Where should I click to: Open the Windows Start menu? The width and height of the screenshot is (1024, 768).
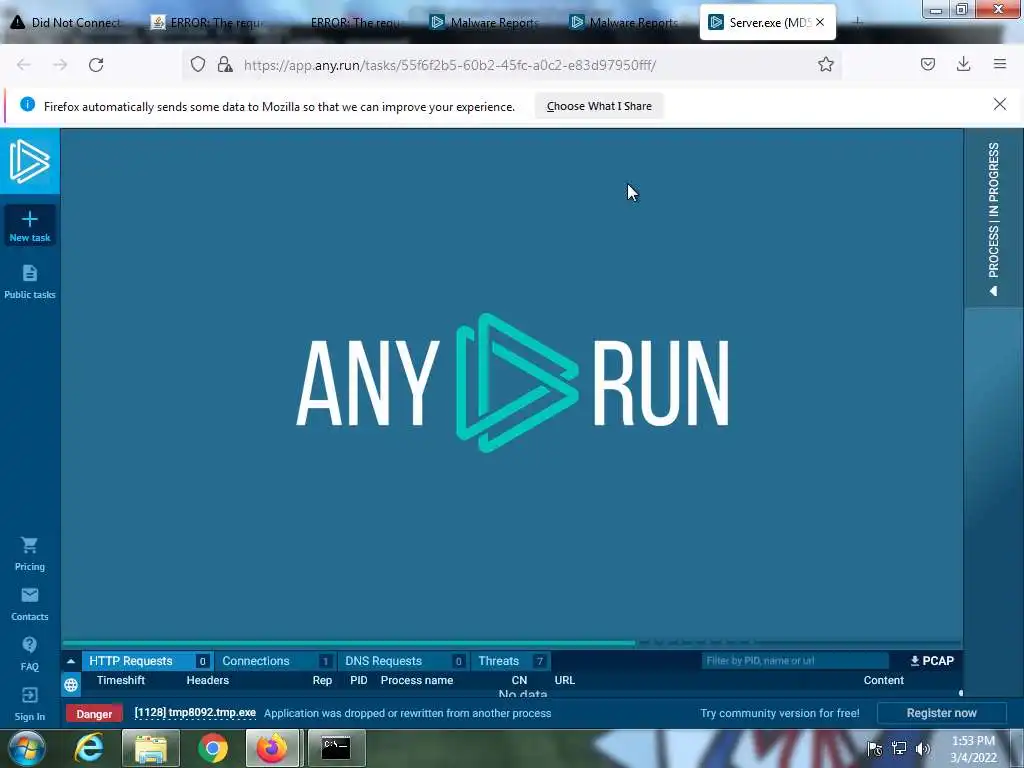tap(26, 748)
